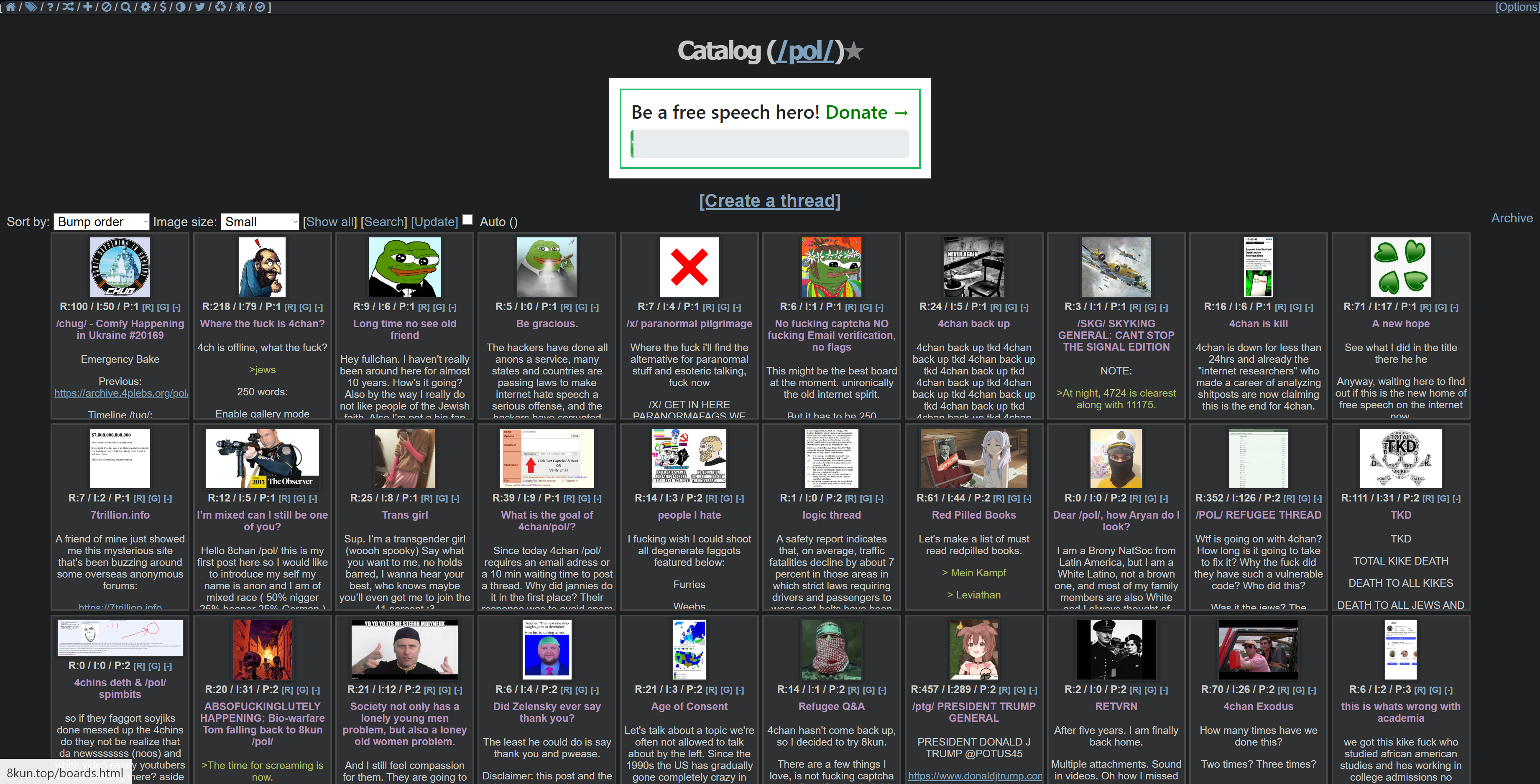Hide the /chug/ Comfy Happening thread with [-]
1540x784 pixels.
(176, 307)
